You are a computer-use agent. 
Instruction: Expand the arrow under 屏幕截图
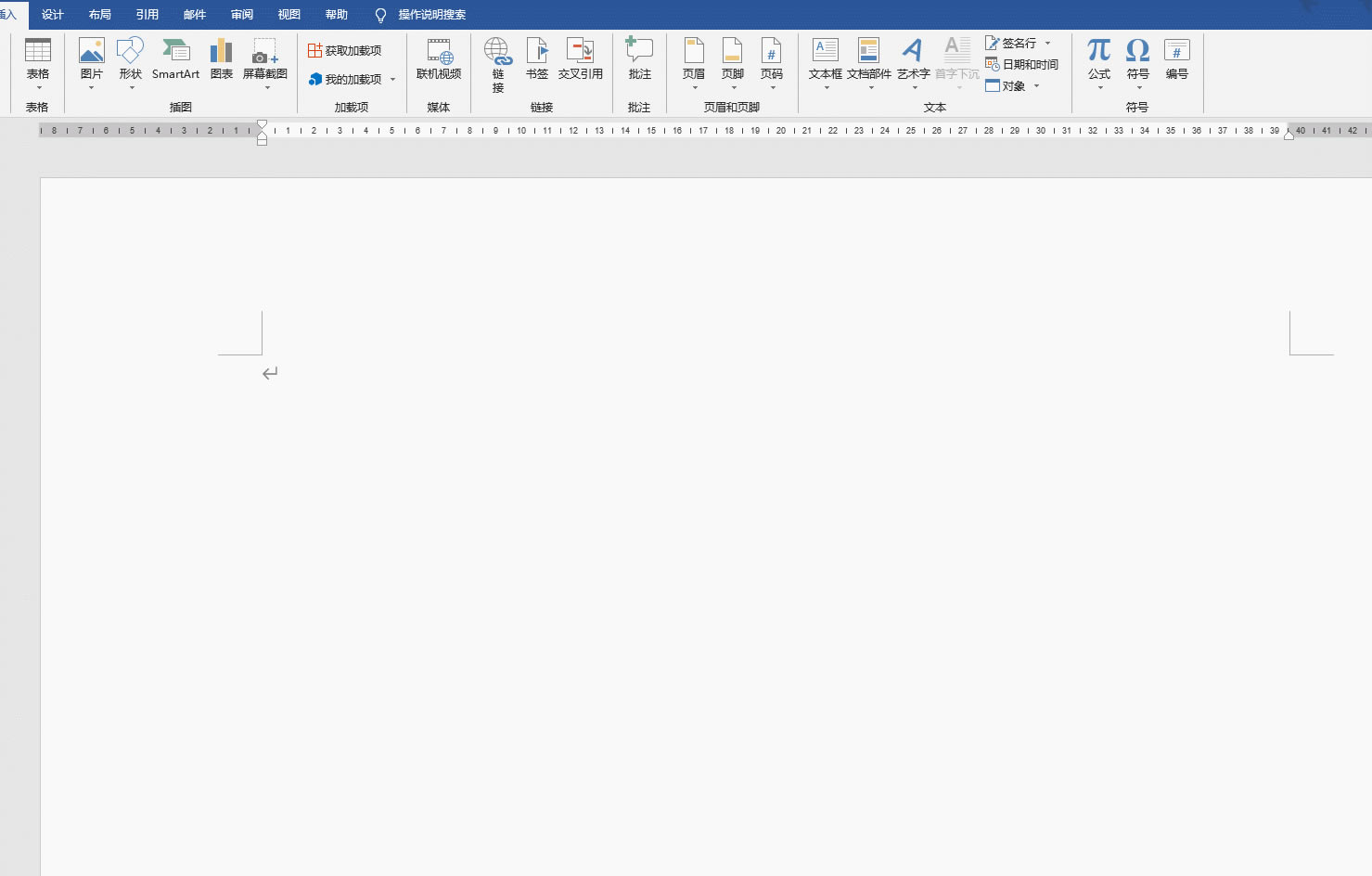267,88
